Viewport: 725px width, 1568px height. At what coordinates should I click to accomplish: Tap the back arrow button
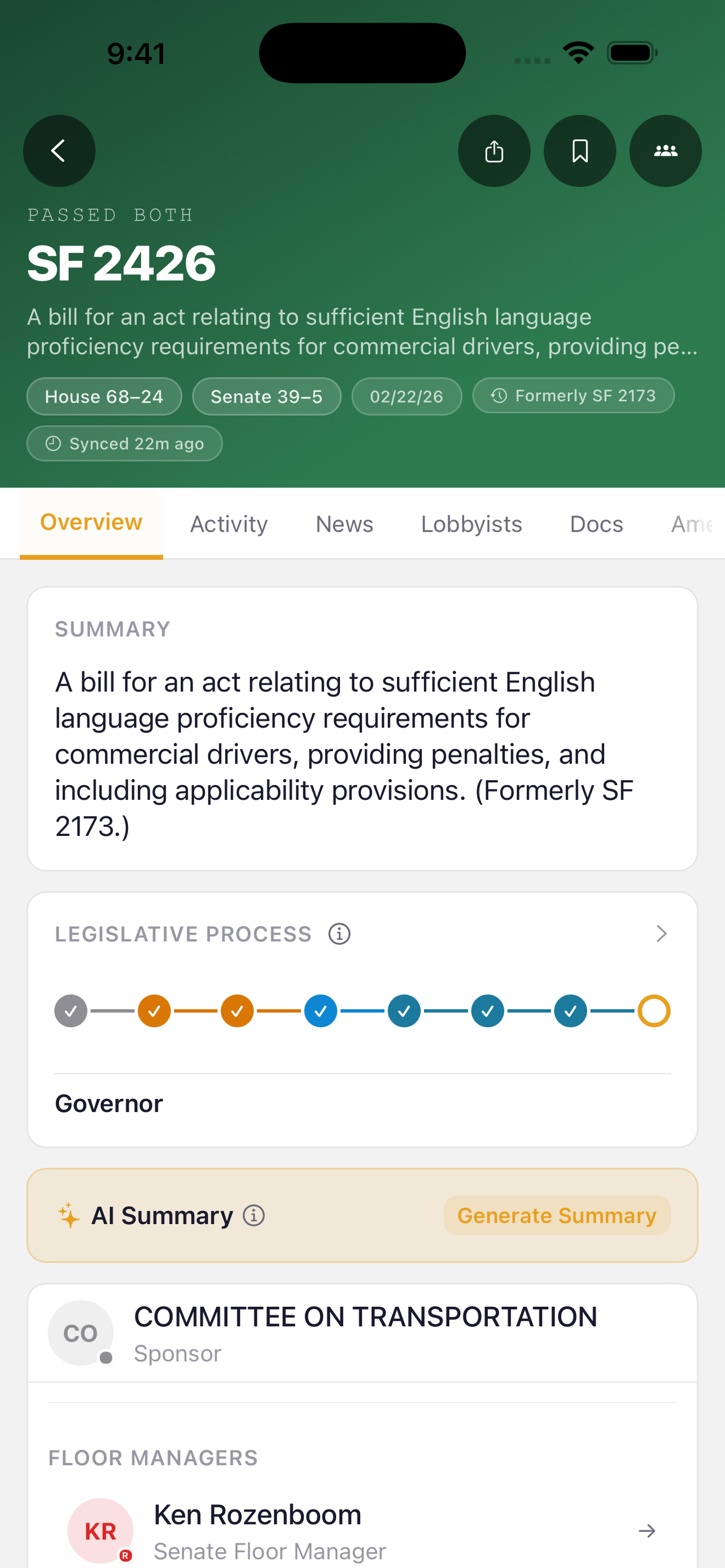pyautogui.click(x=59, y=151)
